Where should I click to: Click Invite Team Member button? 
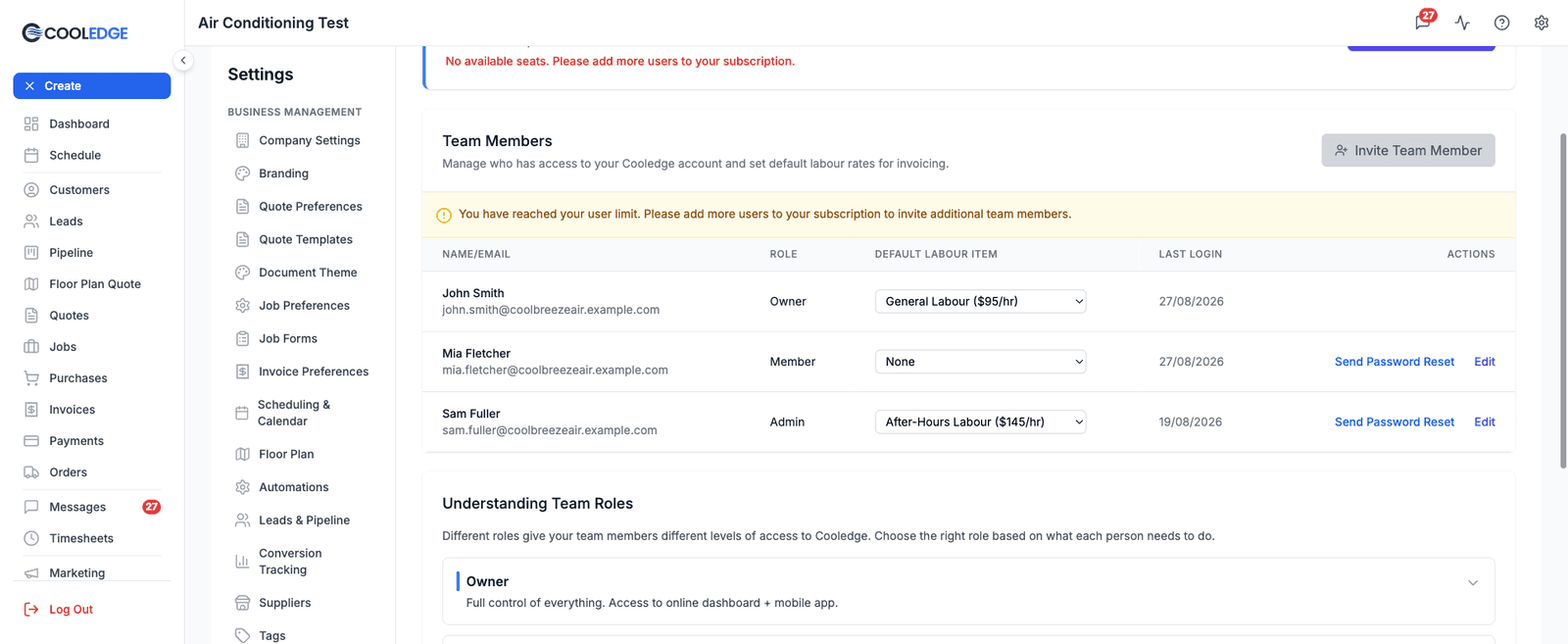point(1407,150)
